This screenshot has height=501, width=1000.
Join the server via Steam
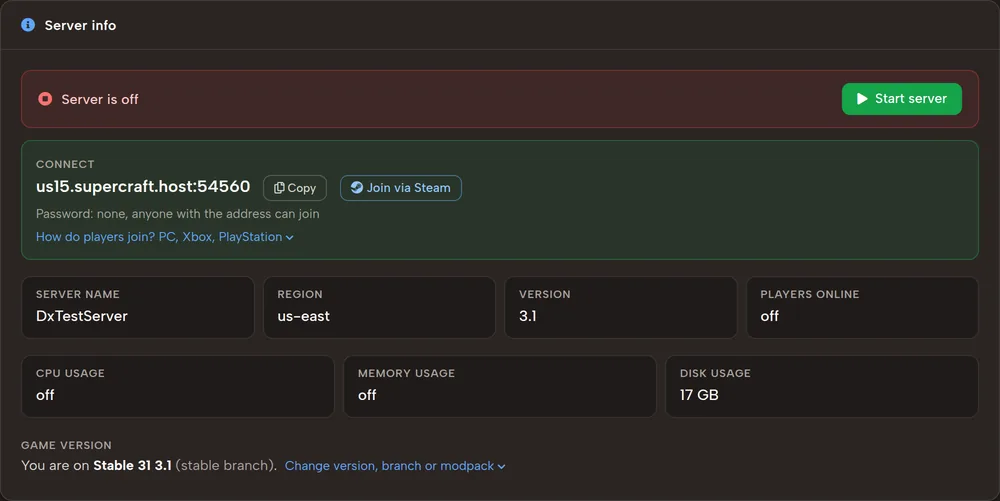(x=401, y=188)
